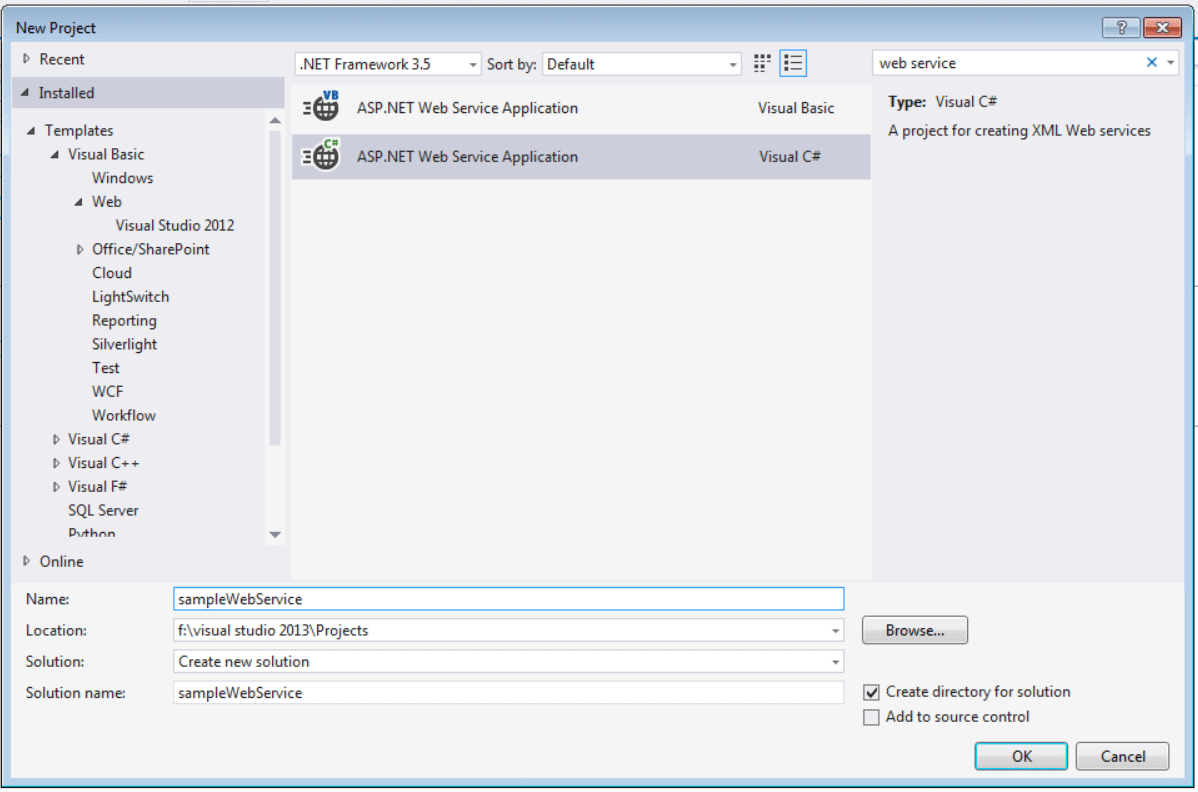Toggle Create directory for solution checkbox
The image size is (1198, 792).
tap(871, 692)
